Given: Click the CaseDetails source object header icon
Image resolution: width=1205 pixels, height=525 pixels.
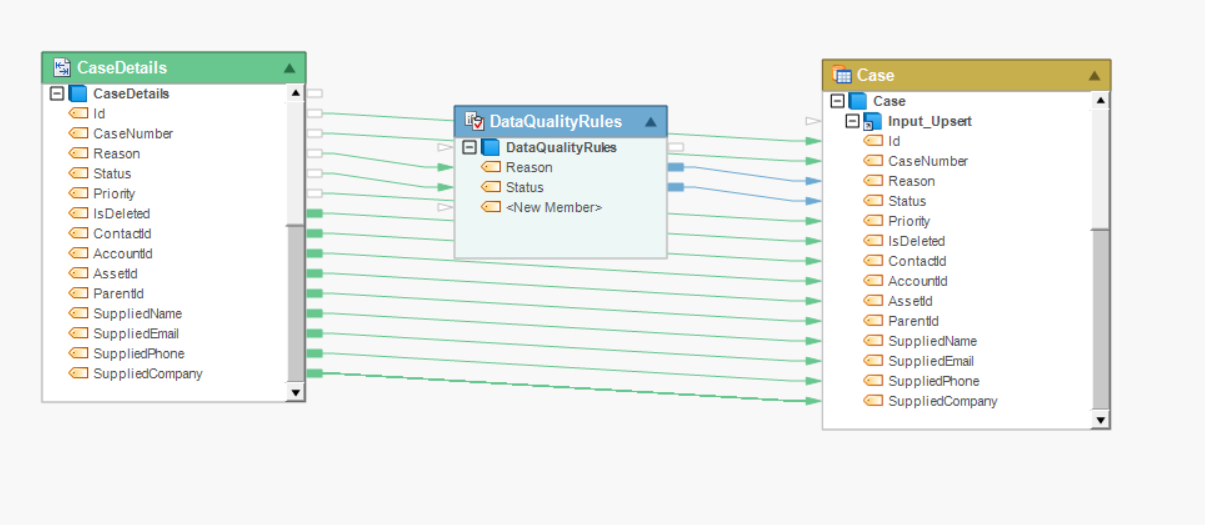Looking at the screenshot, I should point(62,68).
